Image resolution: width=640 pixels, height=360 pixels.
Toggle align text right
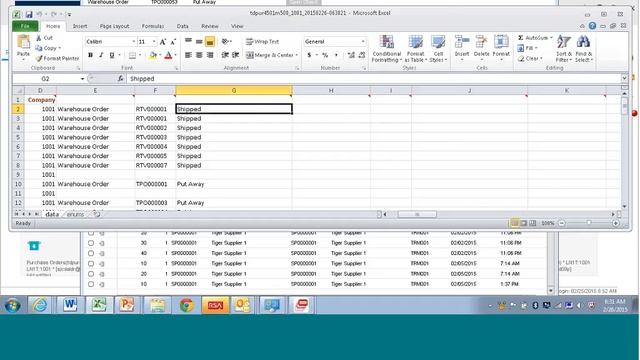coord(210,55)
